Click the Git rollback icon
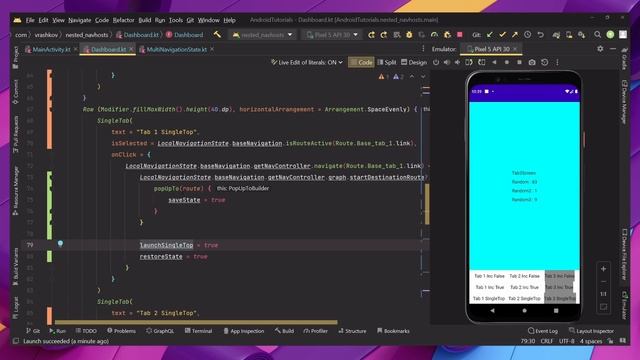 (540, 35)
